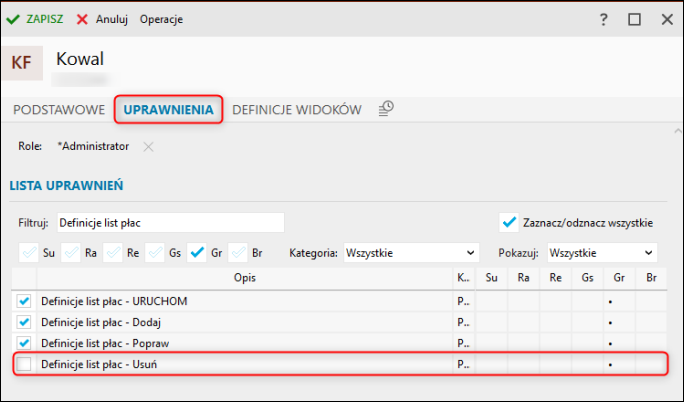This screenshot has height=402, width=684.
Task: Collapse the section with the right-edge chevron
Action: tap(677, 131)
